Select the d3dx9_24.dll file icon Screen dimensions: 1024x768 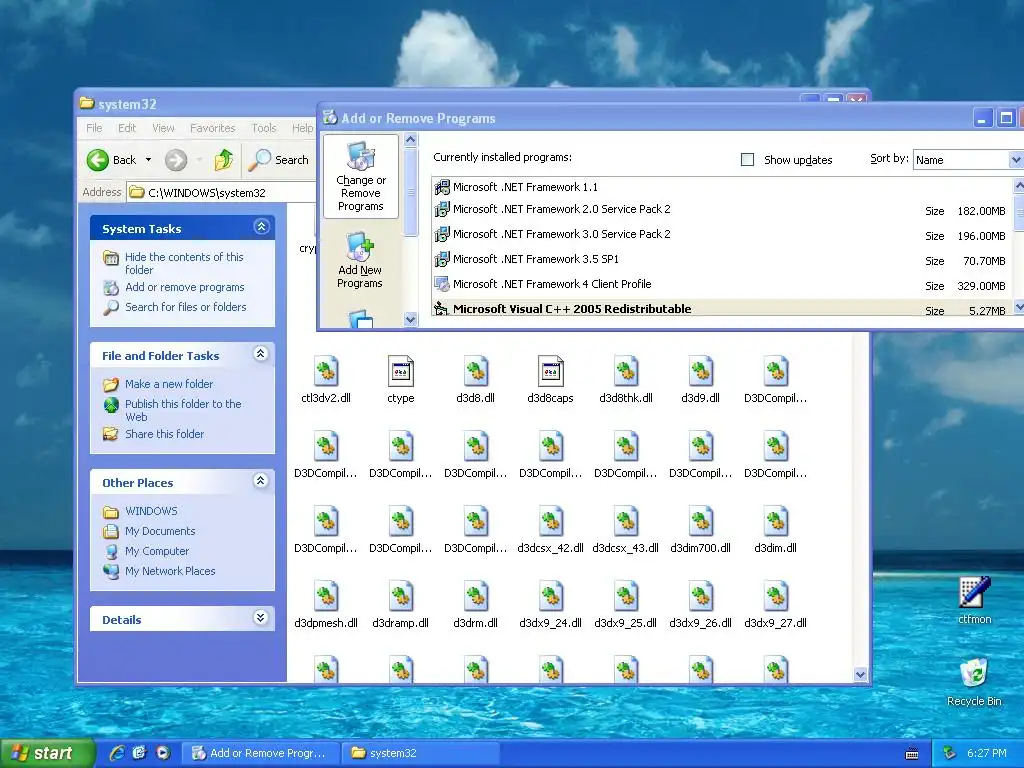[x=551, y=597]
